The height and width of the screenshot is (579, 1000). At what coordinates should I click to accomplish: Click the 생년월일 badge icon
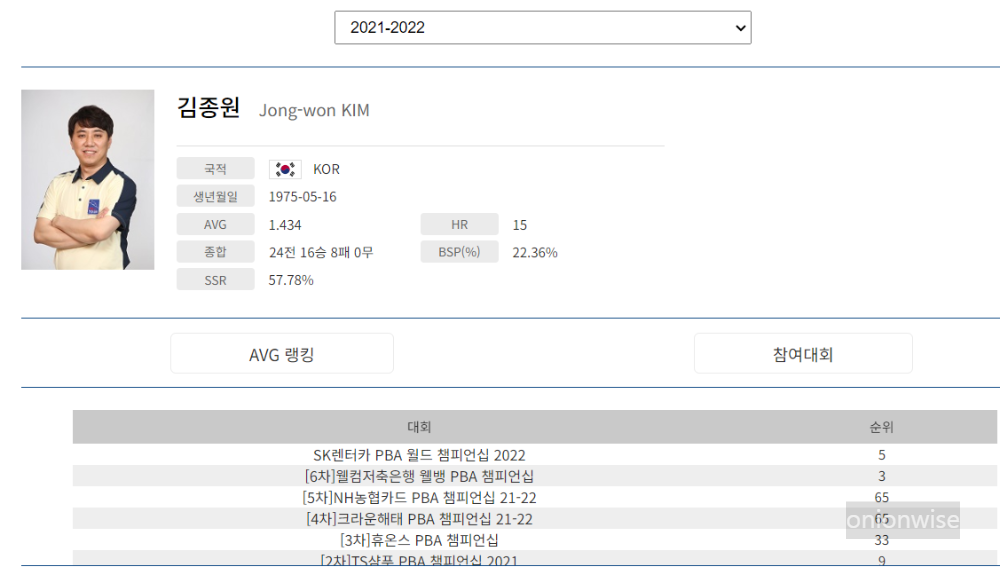pyautogui.click(x=214, y=195)
